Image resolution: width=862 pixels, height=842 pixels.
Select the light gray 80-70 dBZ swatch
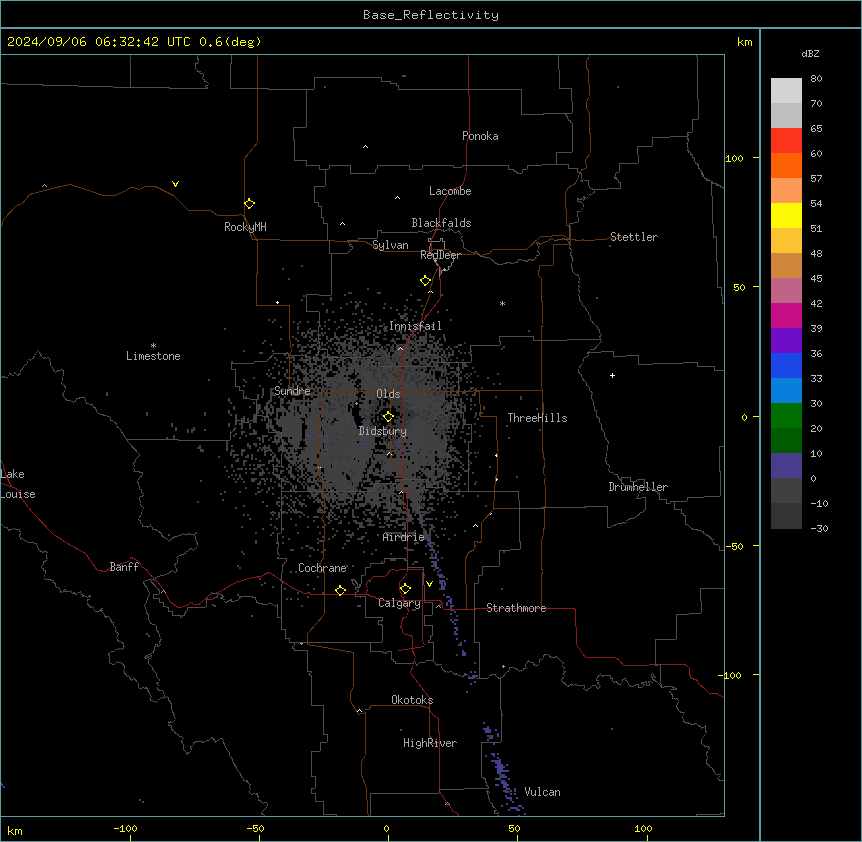click(x=786, y=91)
